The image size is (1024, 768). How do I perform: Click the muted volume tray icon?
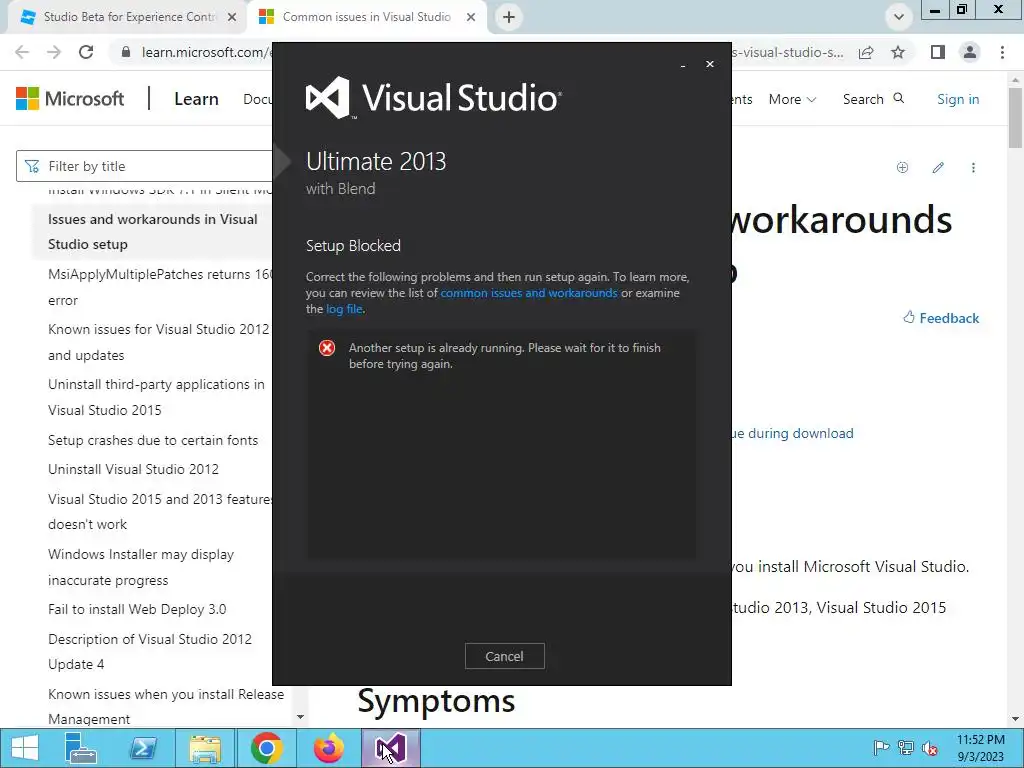930,748
